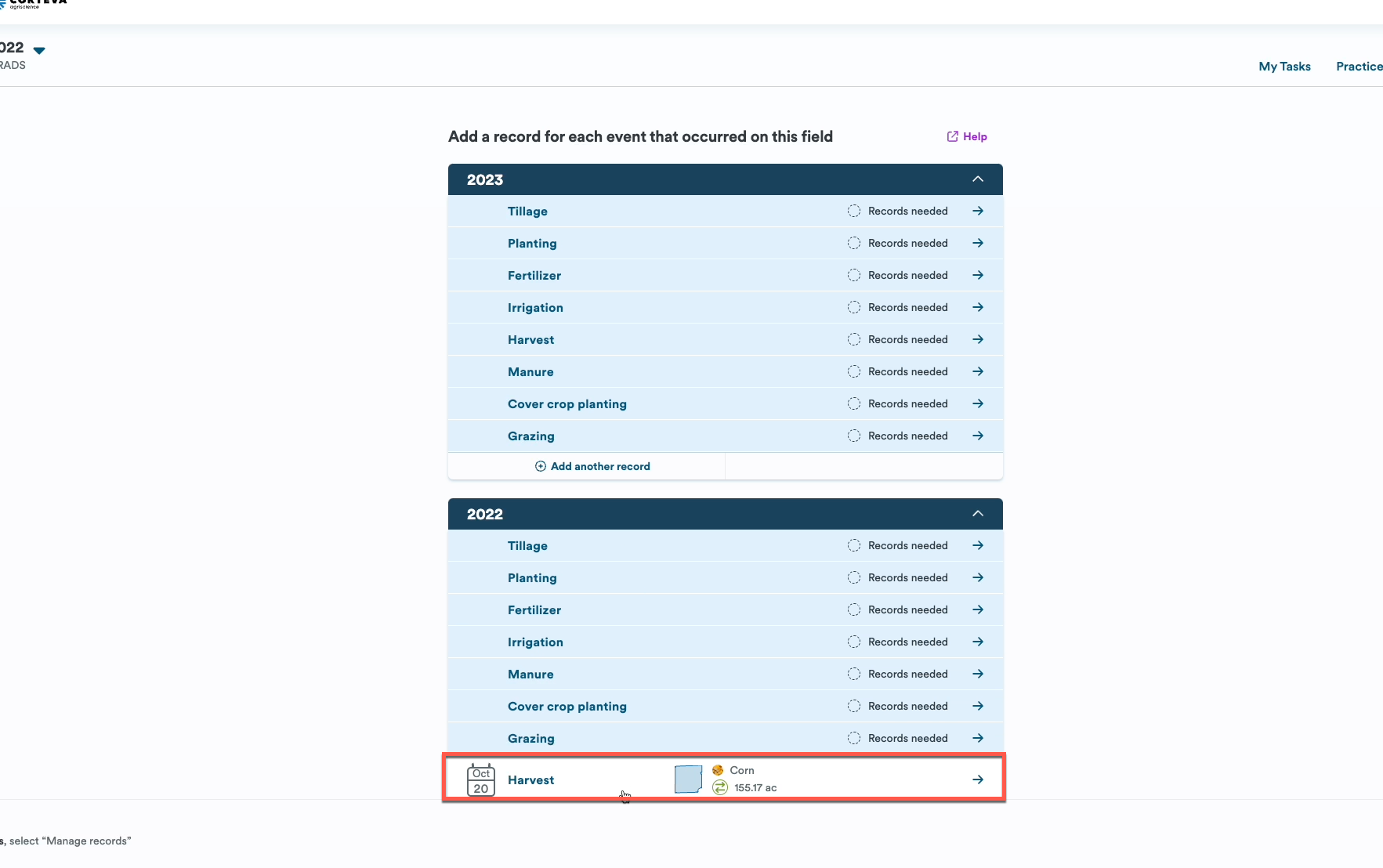Open the Help documentation icon
This screenshot has width=1383, height=868.
tap(951, 136)
